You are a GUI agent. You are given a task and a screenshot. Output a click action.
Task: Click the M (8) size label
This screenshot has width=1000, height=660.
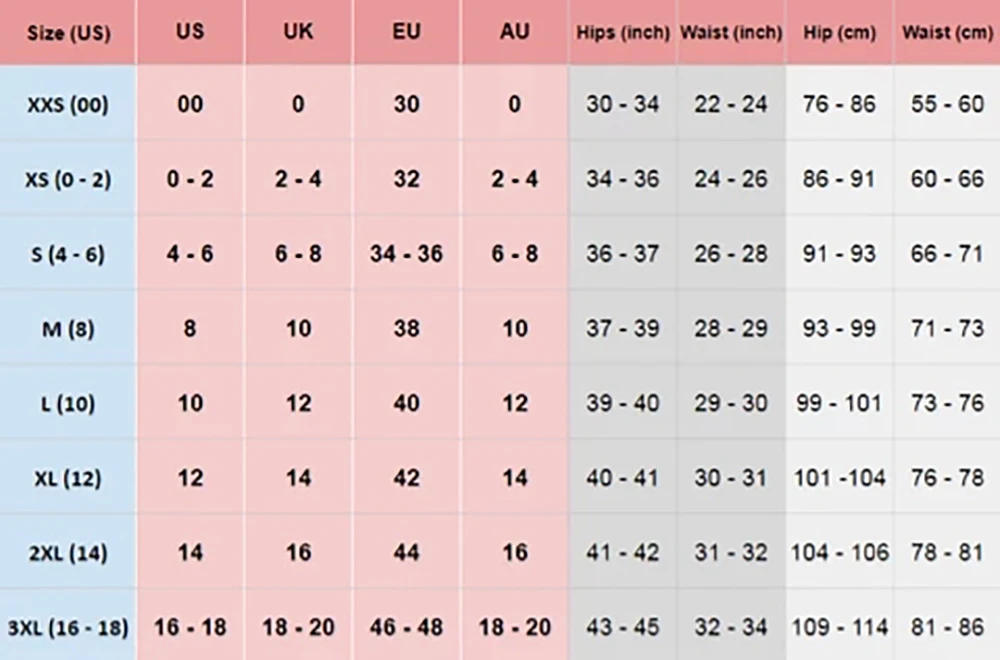(x=68, y=329)
